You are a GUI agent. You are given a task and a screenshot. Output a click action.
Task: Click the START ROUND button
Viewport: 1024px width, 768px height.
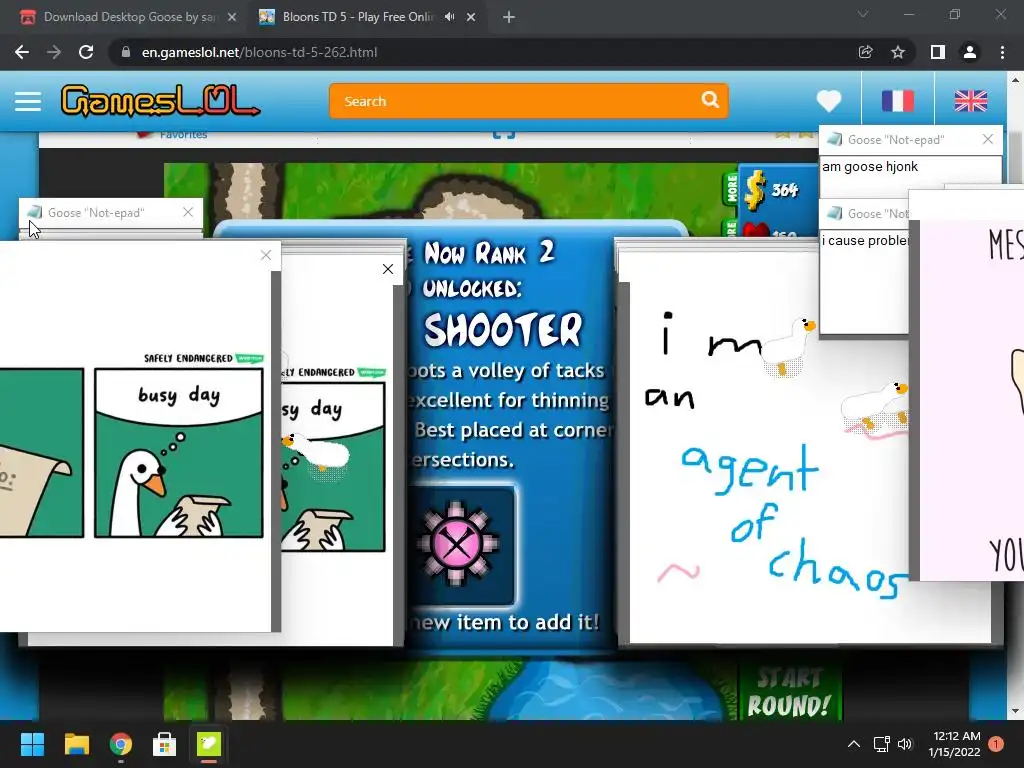pyautogui.click(x=788, y=694)
